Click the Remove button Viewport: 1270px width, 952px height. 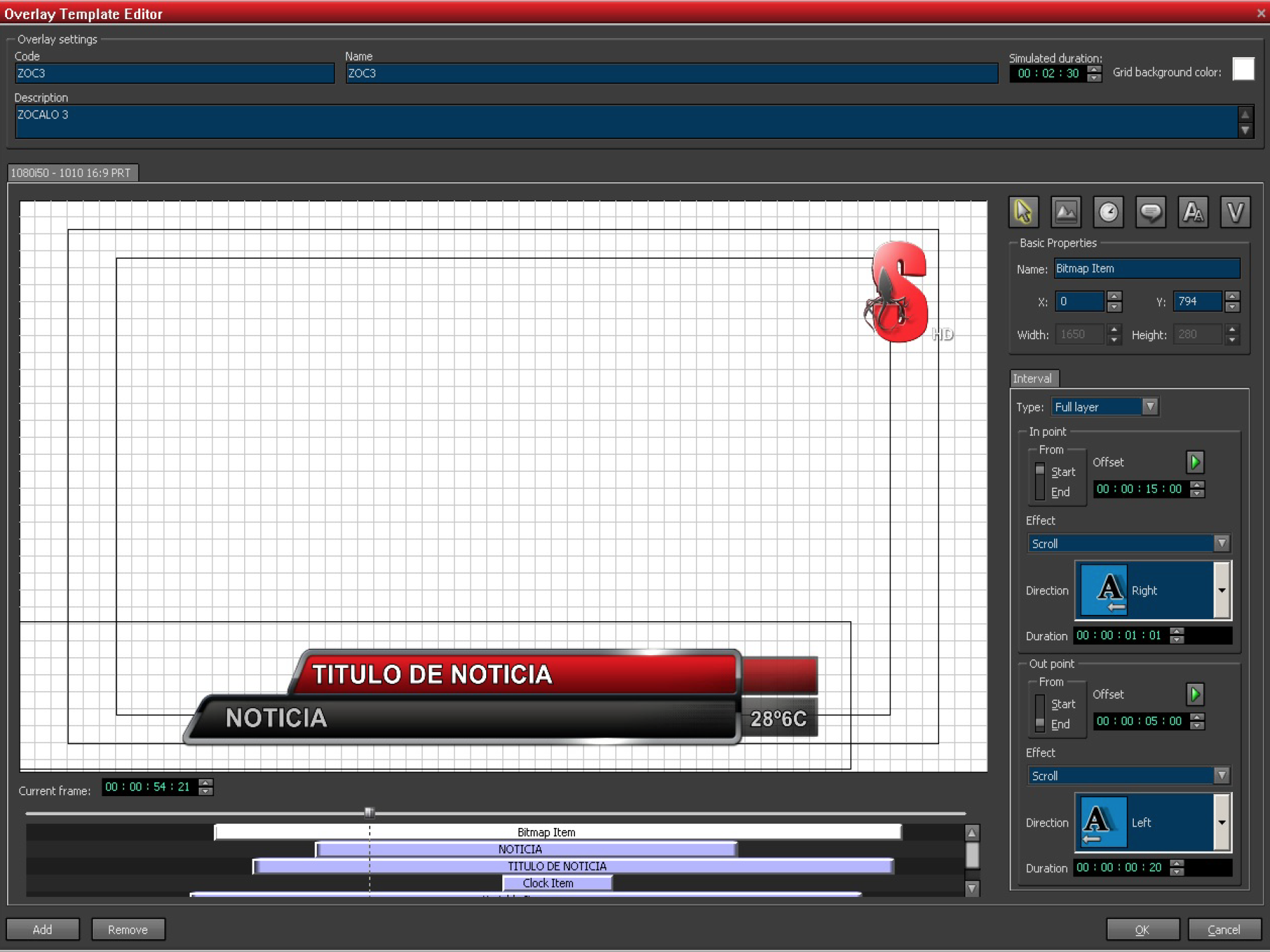click(x=128, y=929)
